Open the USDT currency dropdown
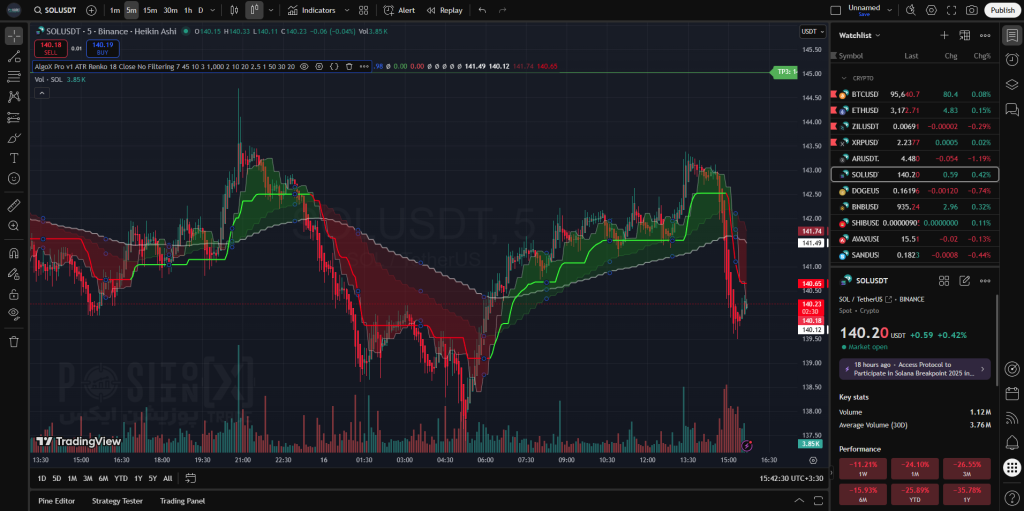 [812, 31]
